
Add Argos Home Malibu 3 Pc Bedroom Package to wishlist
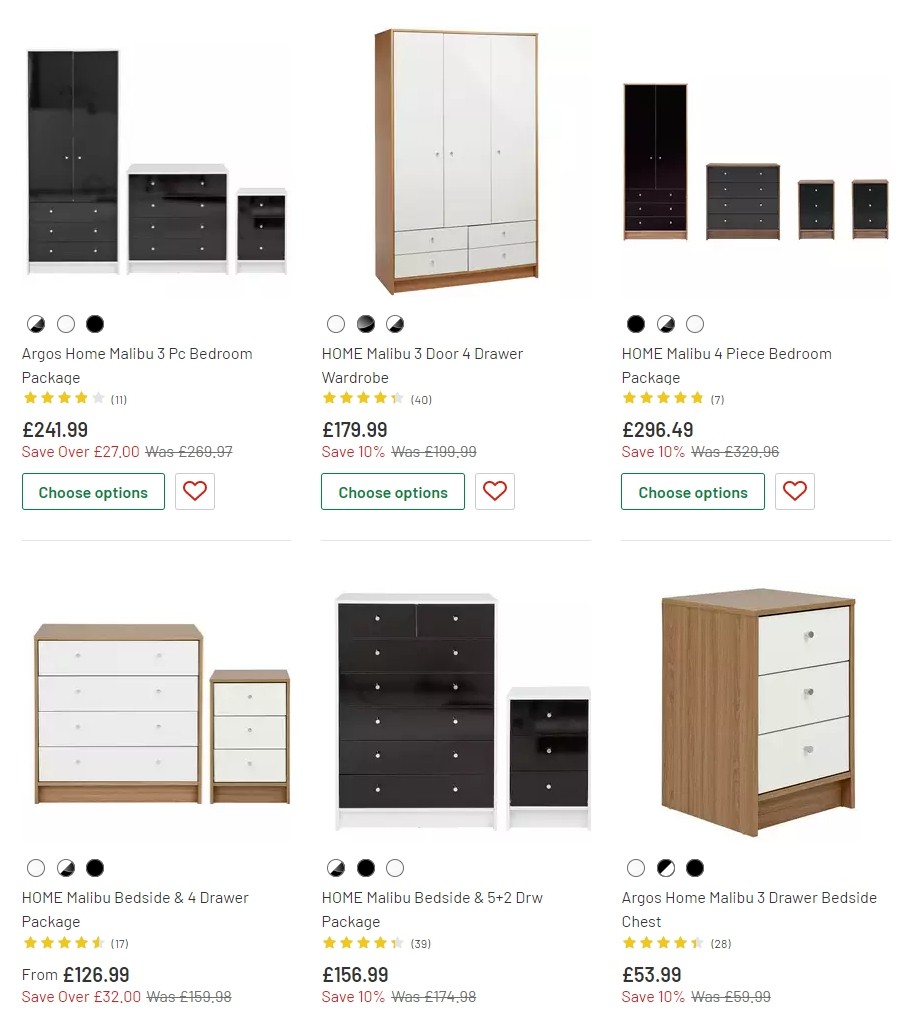click(195, 491)
